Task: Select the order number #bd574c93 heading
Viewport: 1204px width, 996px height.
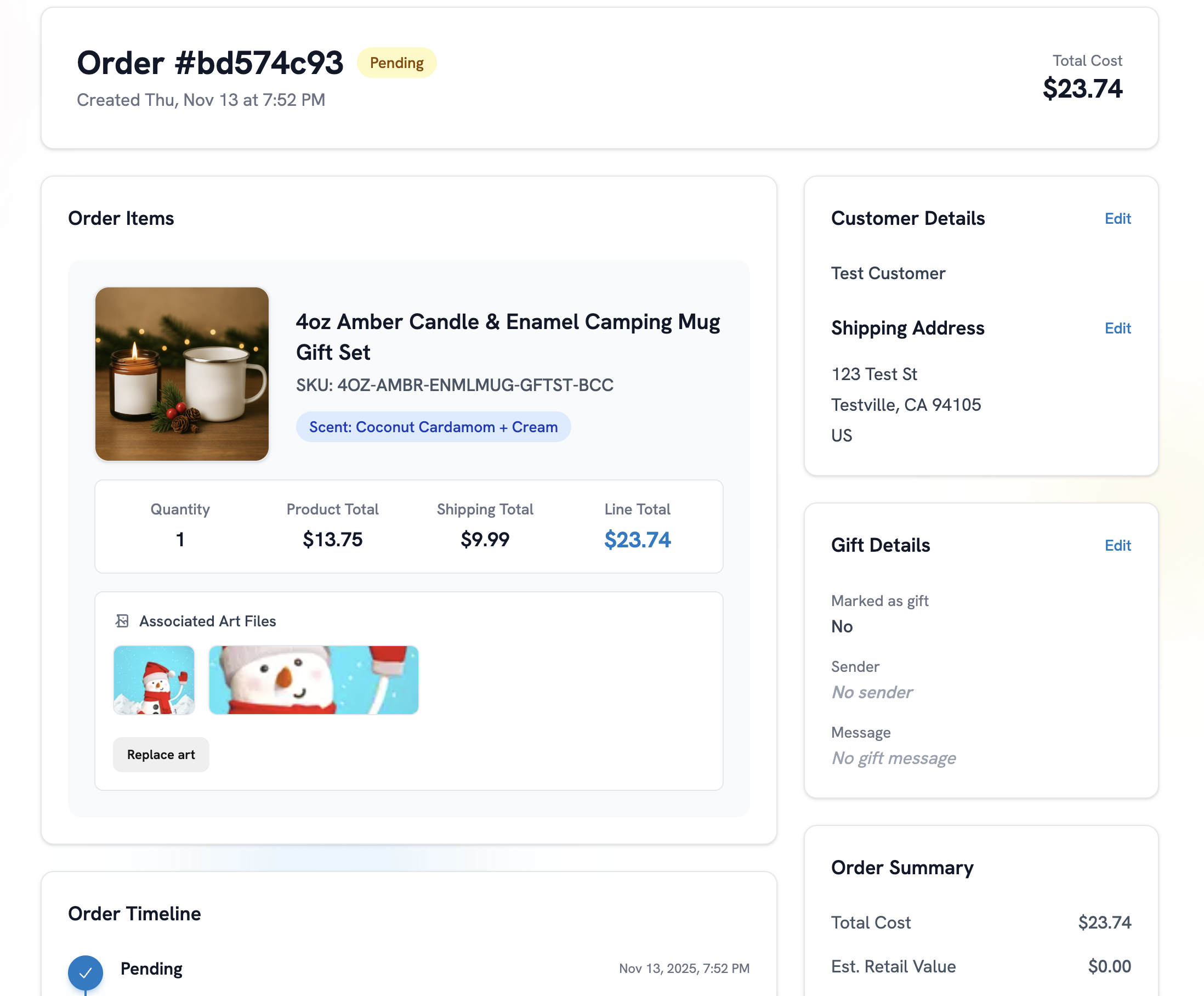Action: (210, 63)
